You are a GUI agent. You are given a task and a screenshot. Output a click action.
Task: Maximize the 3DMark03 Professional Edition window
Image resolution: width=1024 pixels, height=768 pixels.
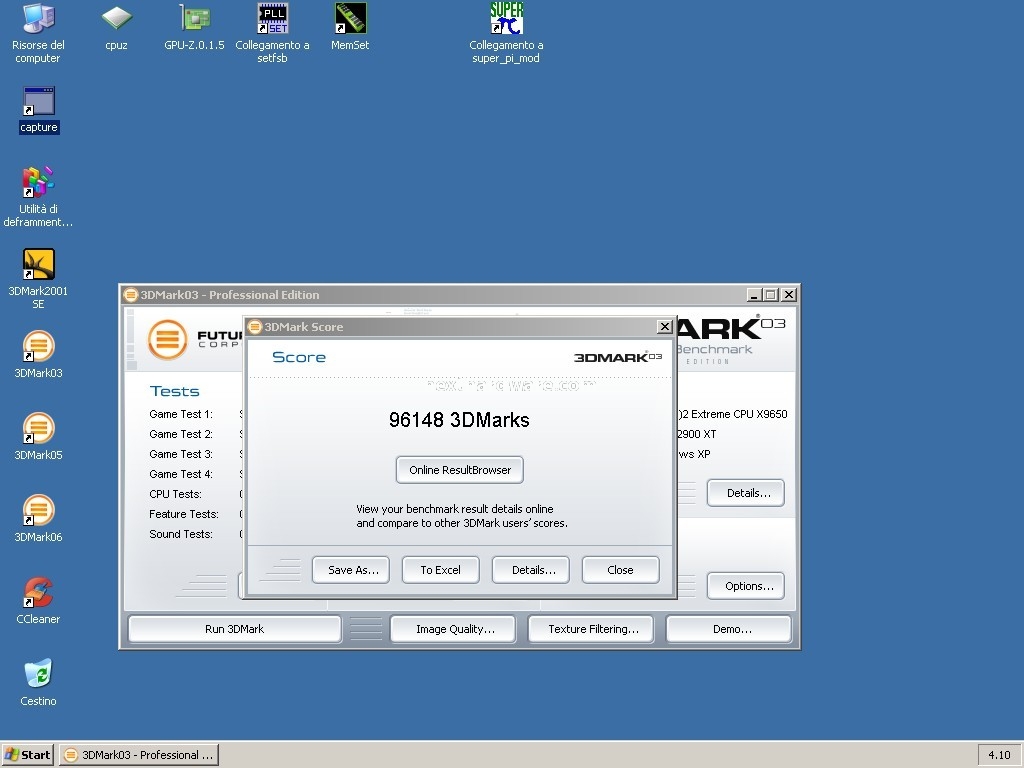click(x=771, y=295)
